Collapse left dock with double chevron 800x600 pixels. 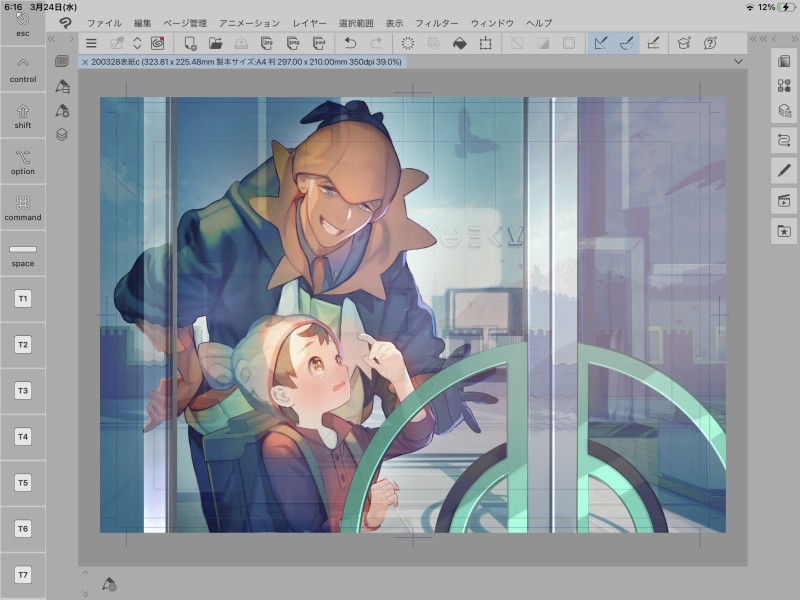coord(51,39)
